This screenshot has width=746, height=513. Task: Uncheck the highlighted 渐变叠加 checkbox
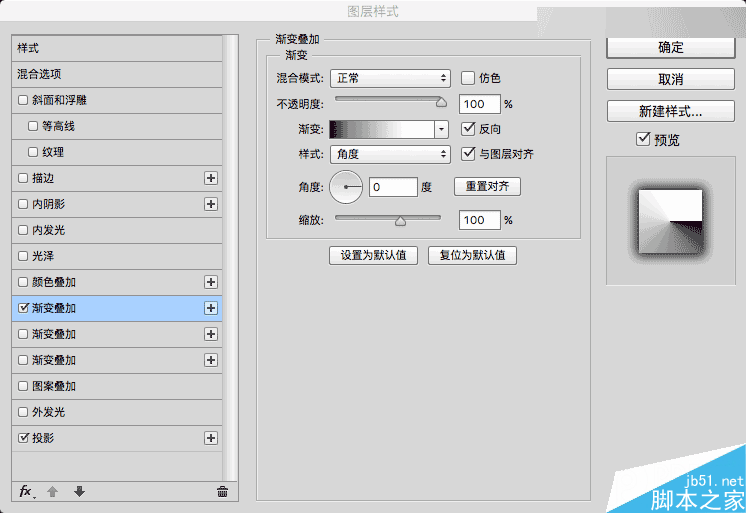click(x=23, y=308)
